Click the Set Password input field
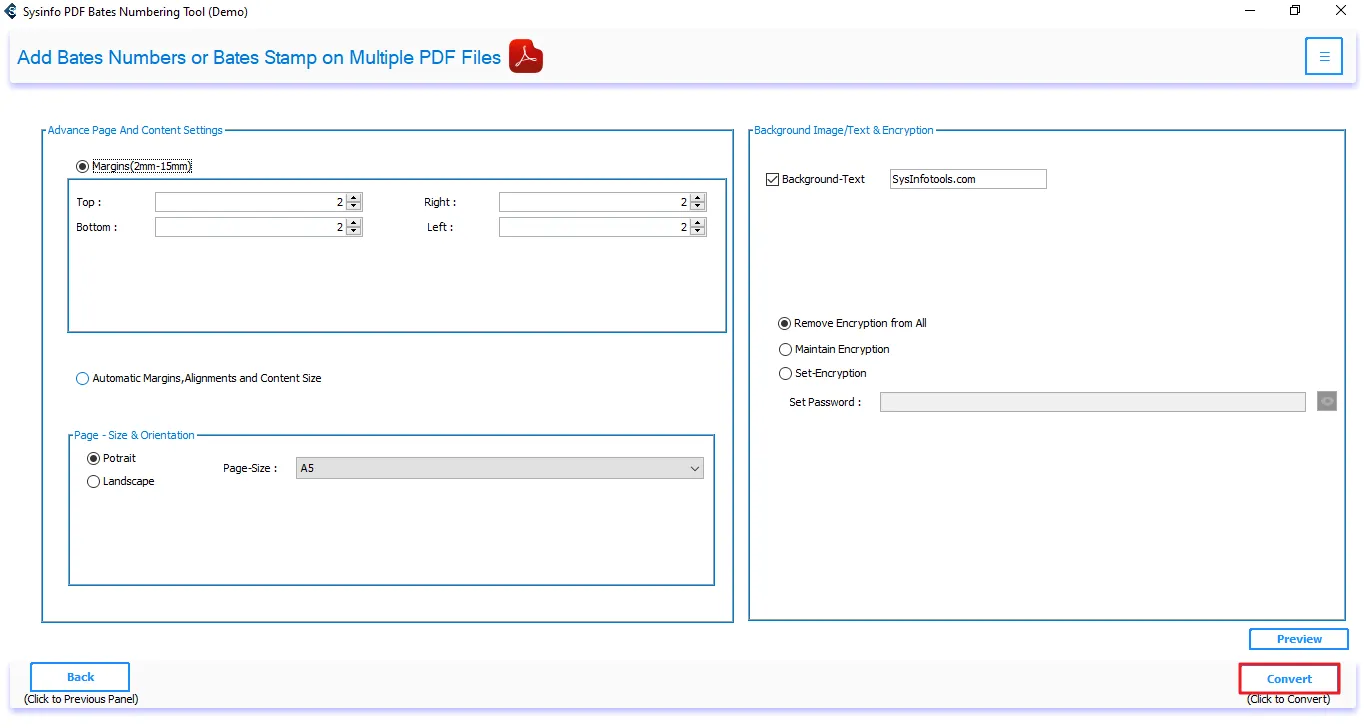 [x=1093, y=402]
